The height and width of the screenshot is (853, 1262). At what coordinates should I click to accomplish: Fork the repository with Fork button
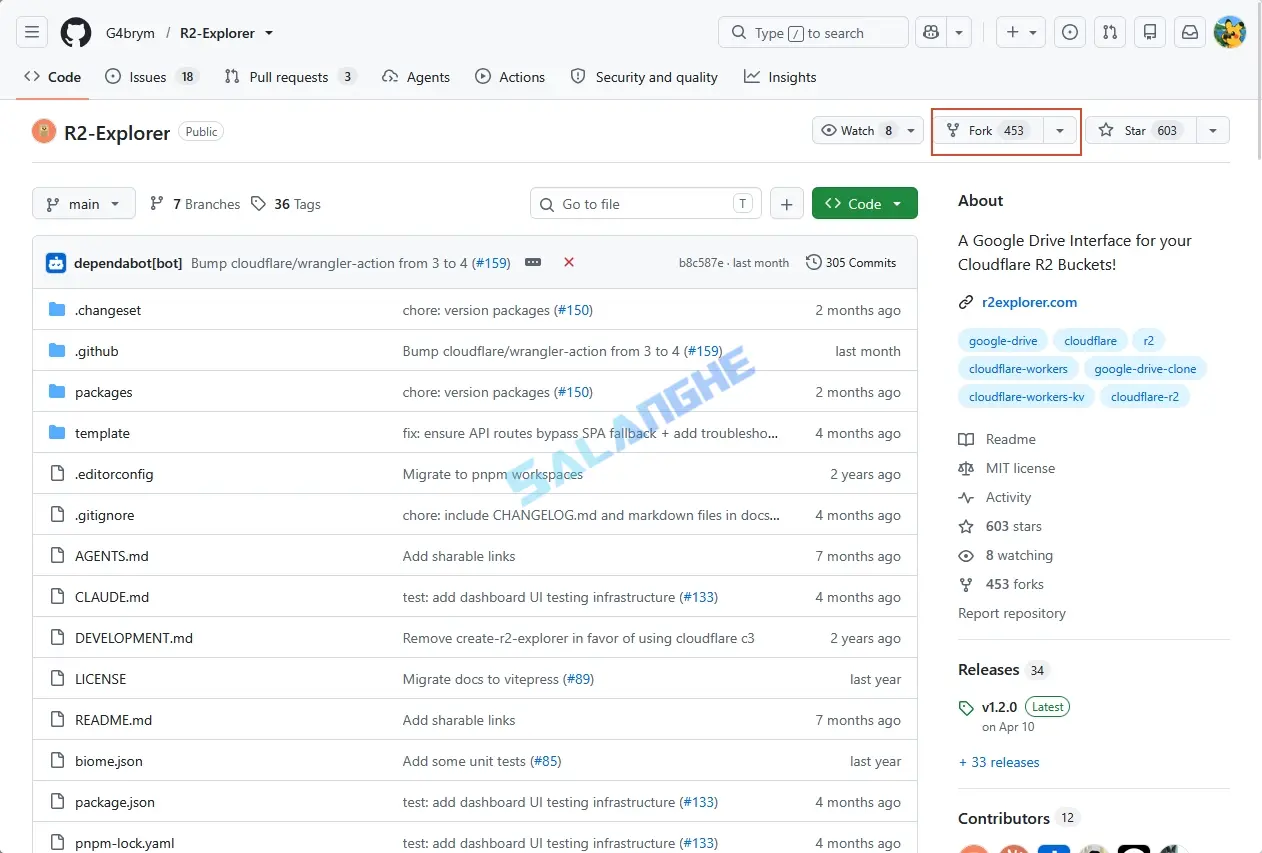tap(989, 131)
